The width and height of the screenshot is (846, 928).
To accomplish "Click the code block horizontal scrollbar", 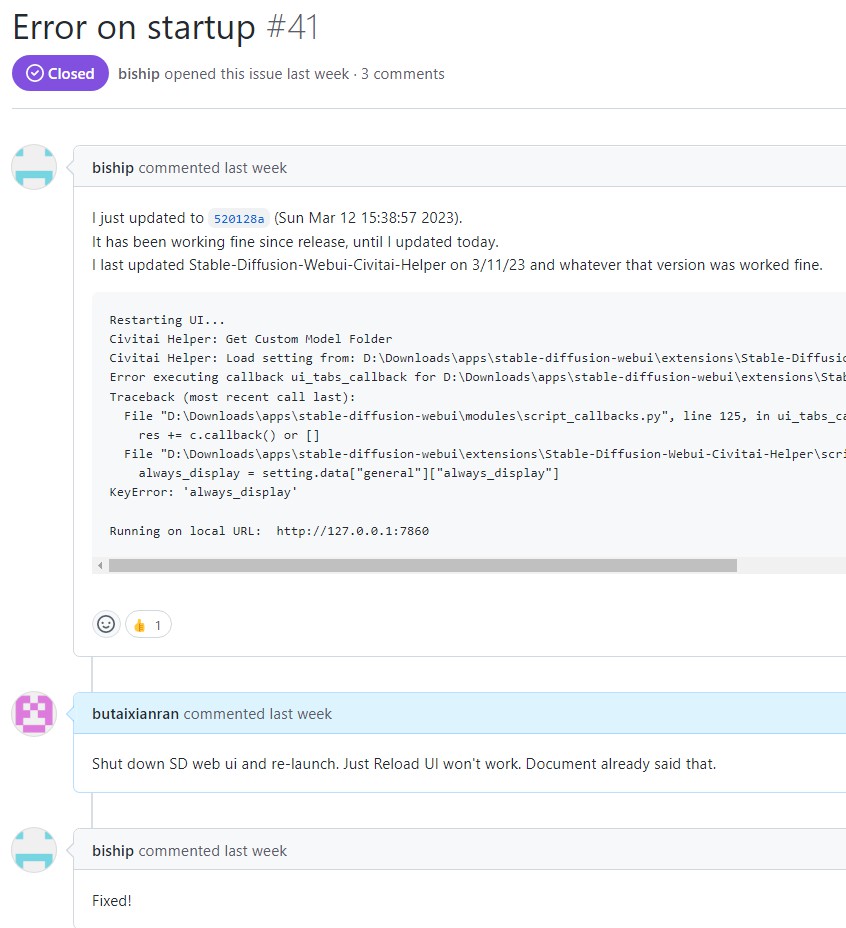I will (422, 566).
